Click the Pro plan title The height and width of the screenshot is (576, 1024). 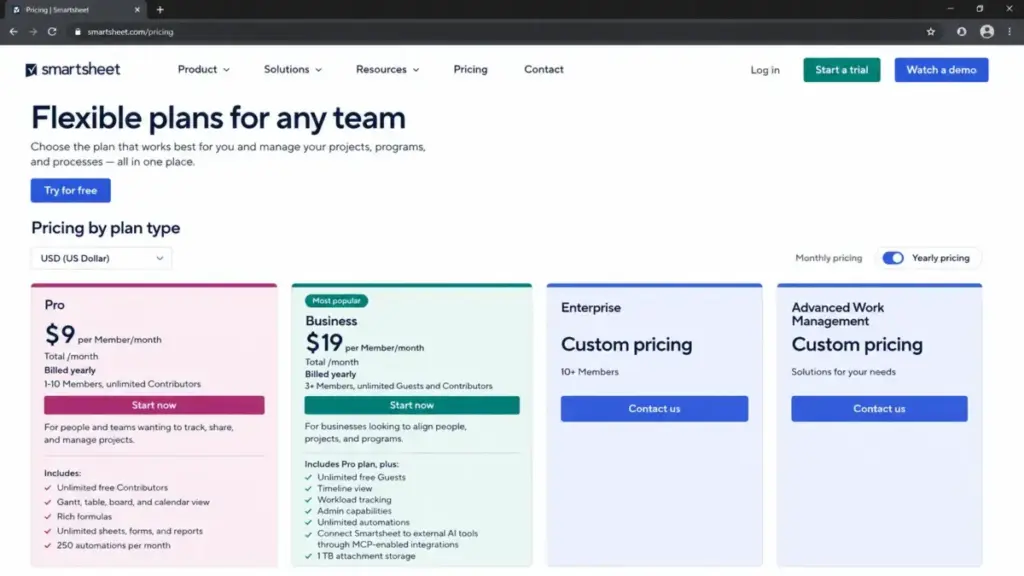[x=54, y=305]
